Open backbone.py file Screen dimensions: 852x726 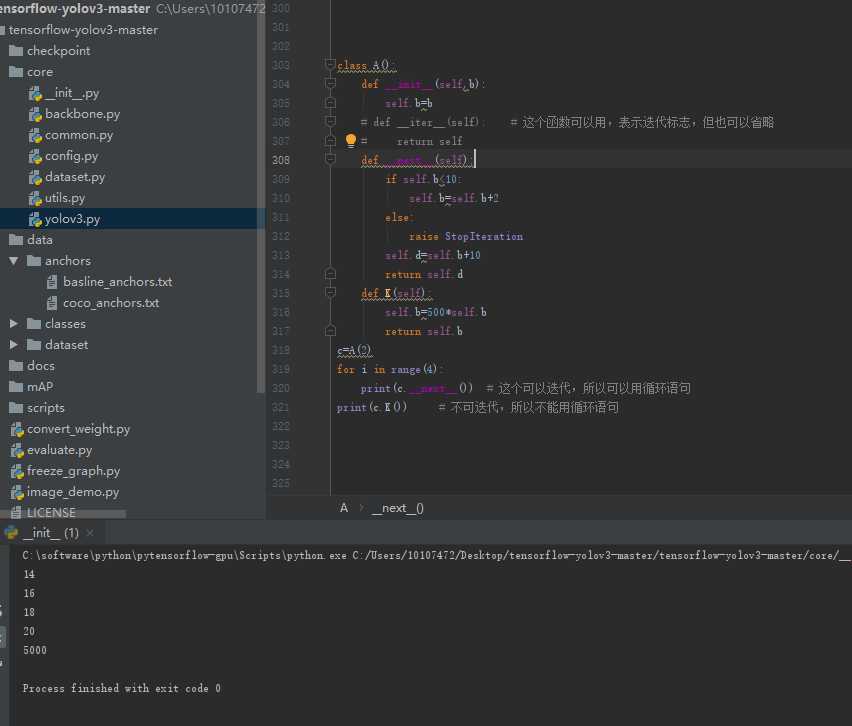[x=83, y=114]
